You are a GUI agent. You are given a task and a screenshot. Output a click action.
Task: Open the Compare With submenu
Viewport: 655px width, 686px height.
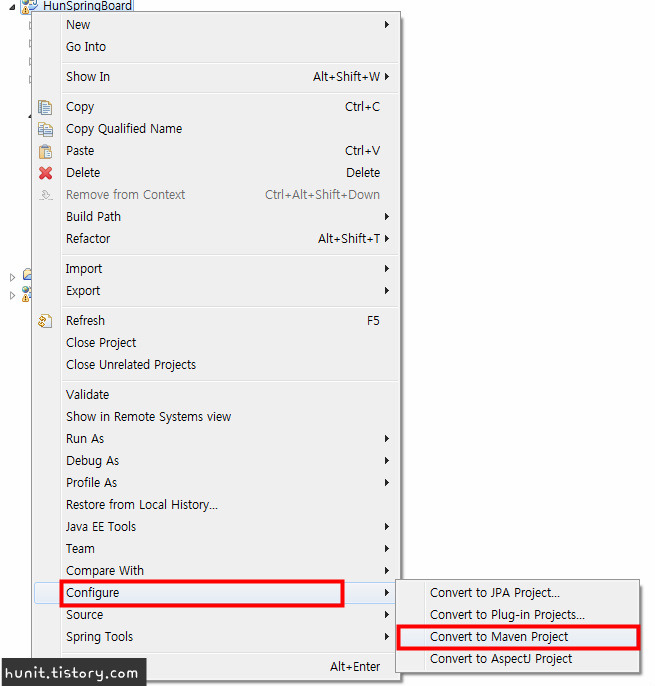coord(217,570)
